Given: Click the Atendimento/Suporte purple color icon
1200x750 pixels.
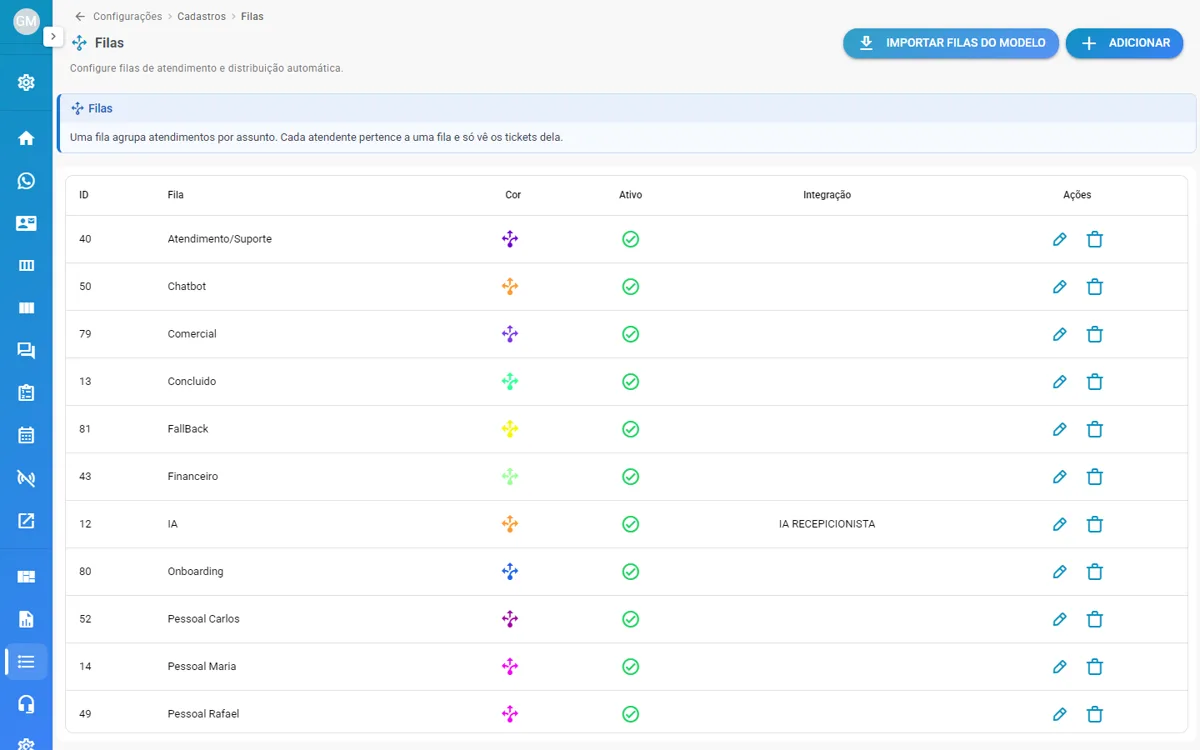Looking at the screenshot, I should [x=510, y=239].
